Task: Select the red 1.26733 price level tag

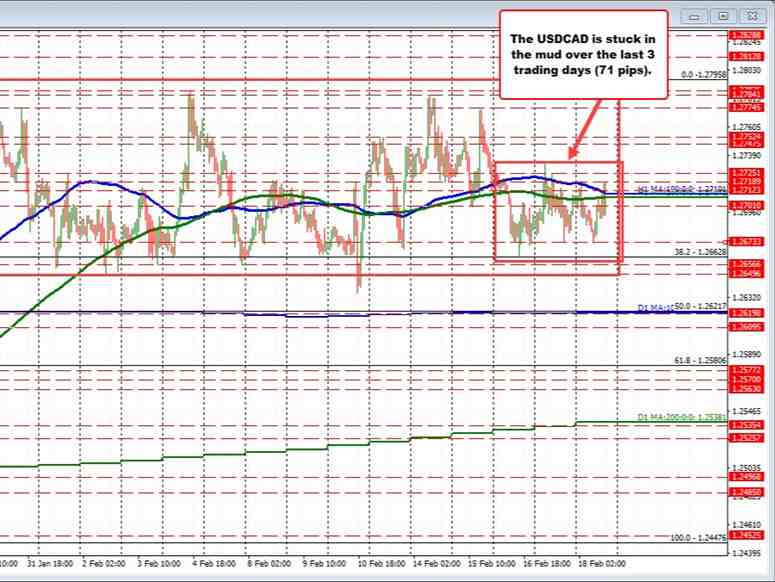Action: point(746,242)
